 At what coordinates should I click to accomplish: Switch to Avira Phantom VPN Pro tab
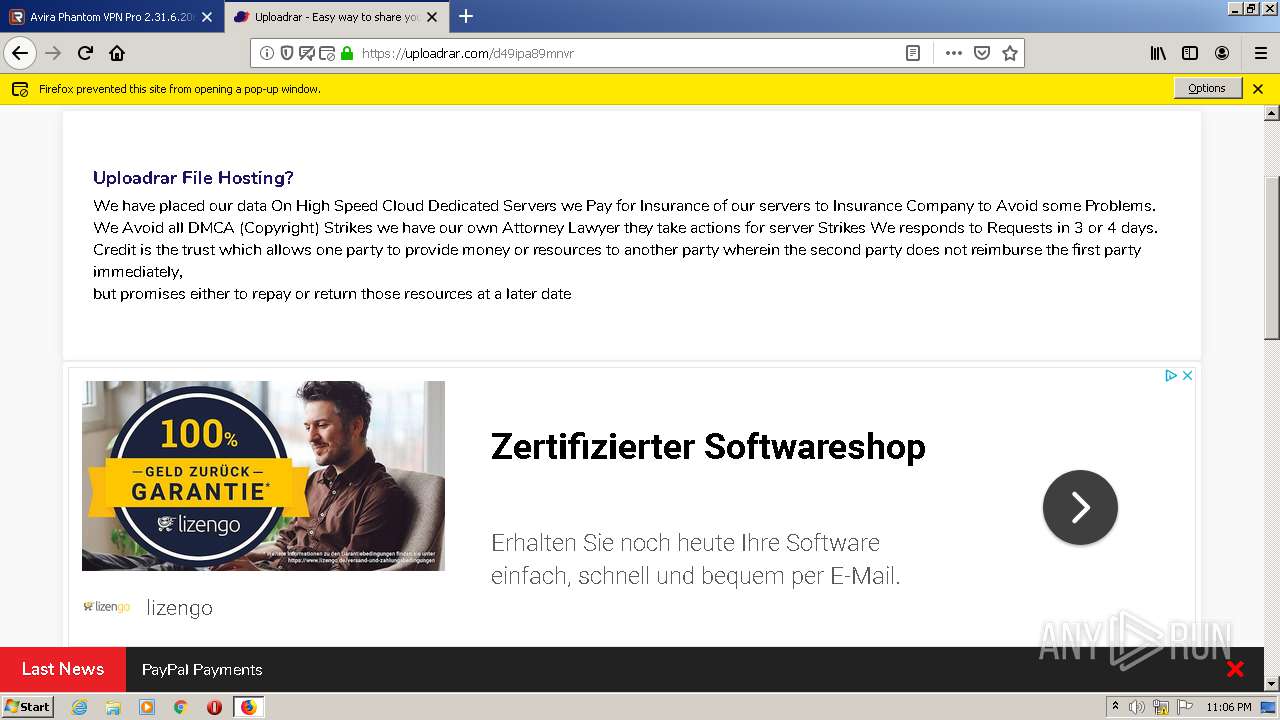point(110,17)
